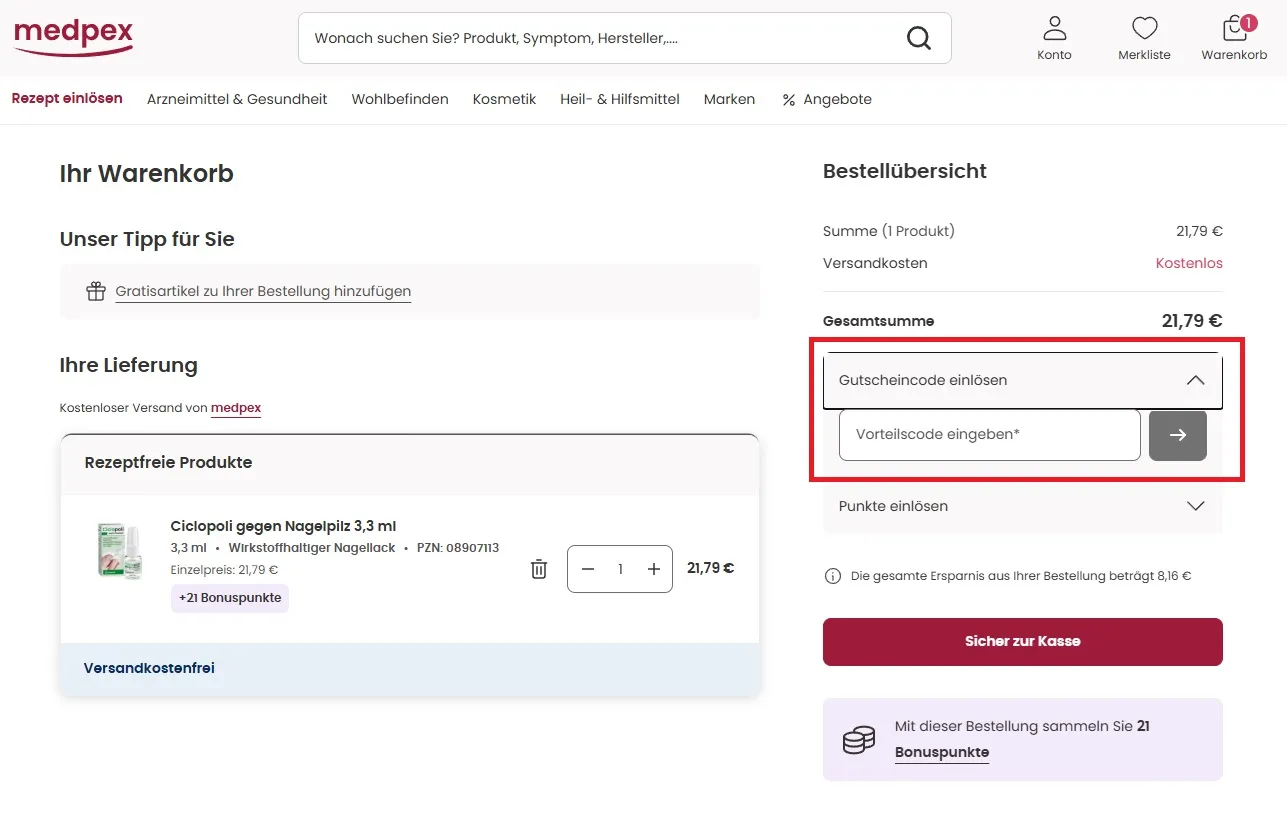Click the gift icon next to Gratisartikel
The image size is (1287, 819).
pos(95,290)
